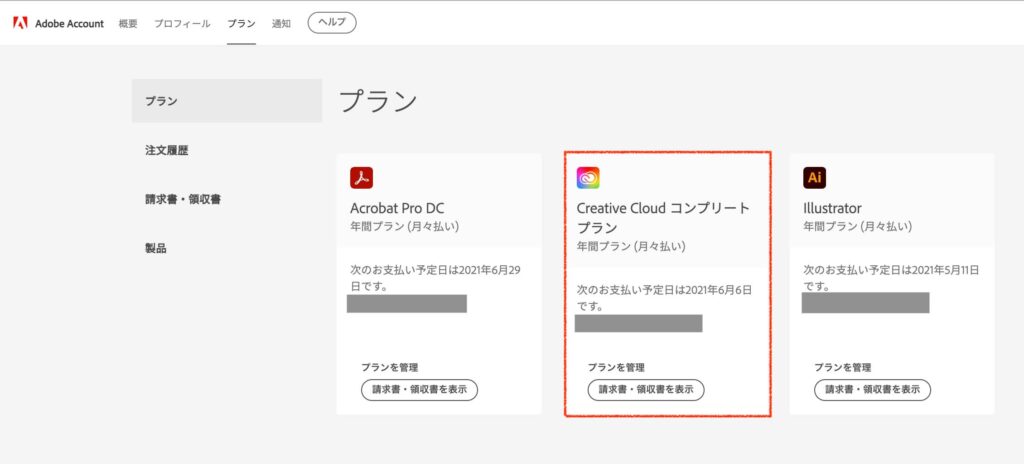Image resolution: width=1024 pixels, height=464 pixels.
Task: Show 請求書・領収書を表示 for Illustrator
Action: (x=872, y=389)
